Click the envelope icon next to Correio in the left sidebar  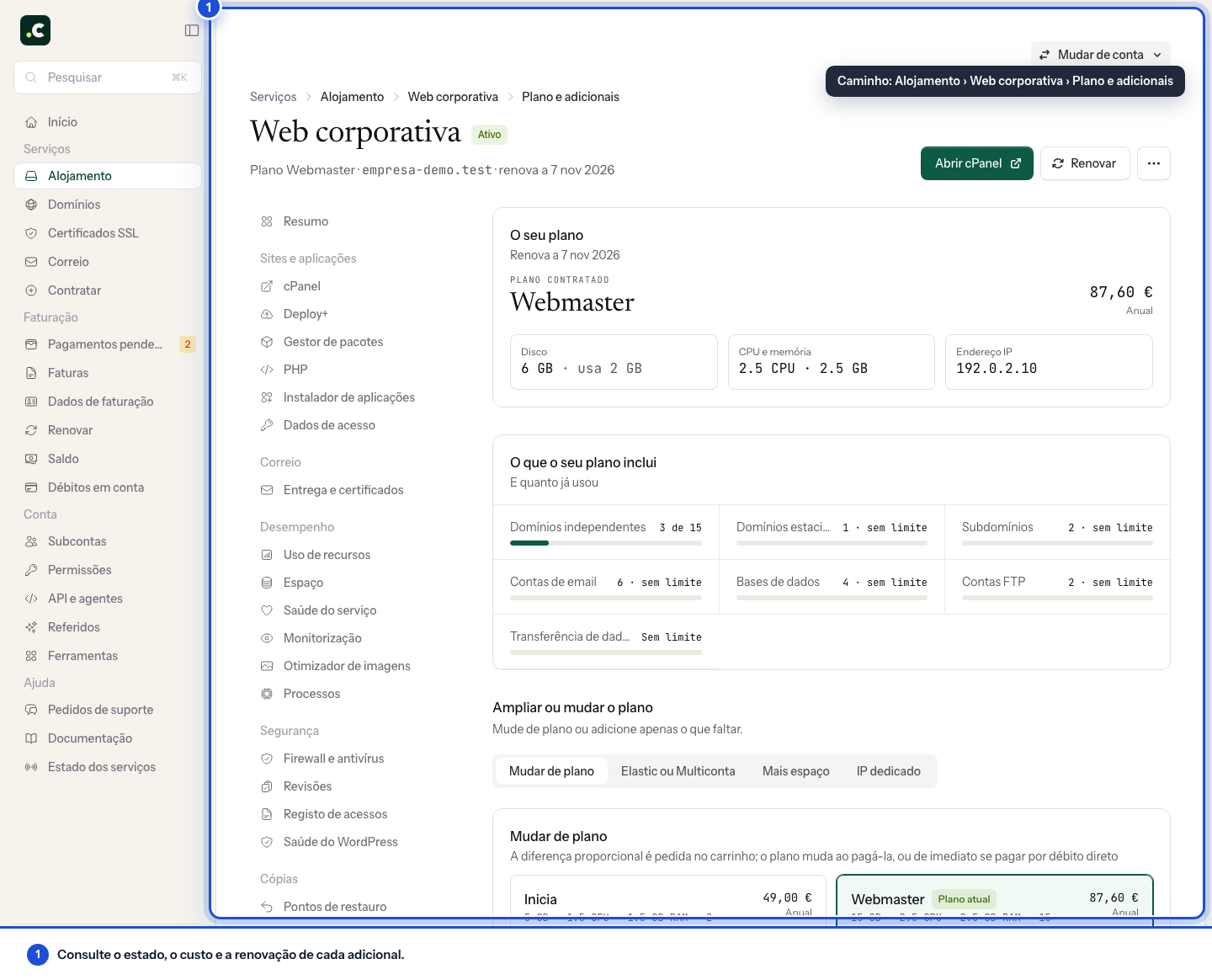click(31, 262)
